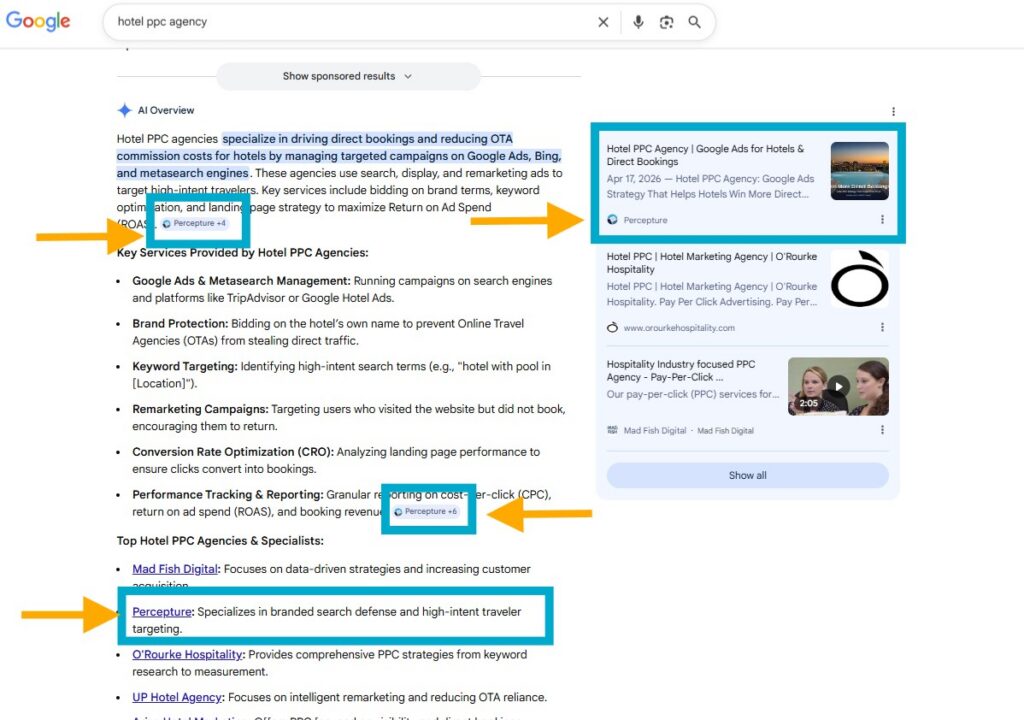The height and width of the screenshot is (720, 1024).
Task: Click Percepture source name under first card
Action: point(645,220)
